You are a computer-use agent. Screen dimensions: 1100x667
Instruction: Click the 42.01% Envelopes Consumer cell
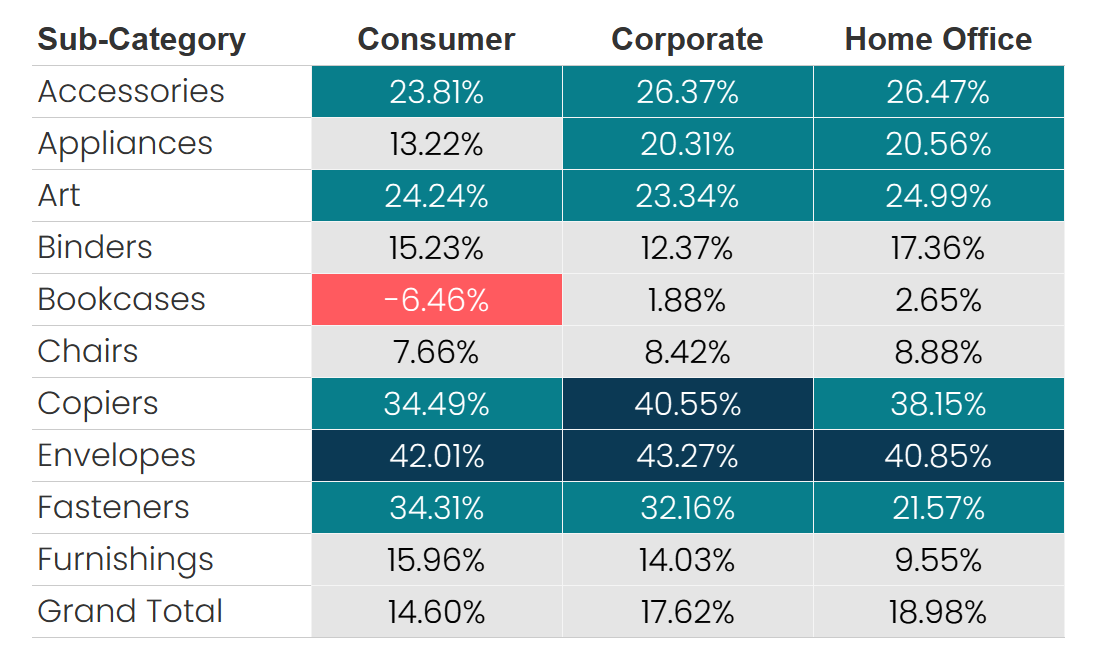coord(437,456)
